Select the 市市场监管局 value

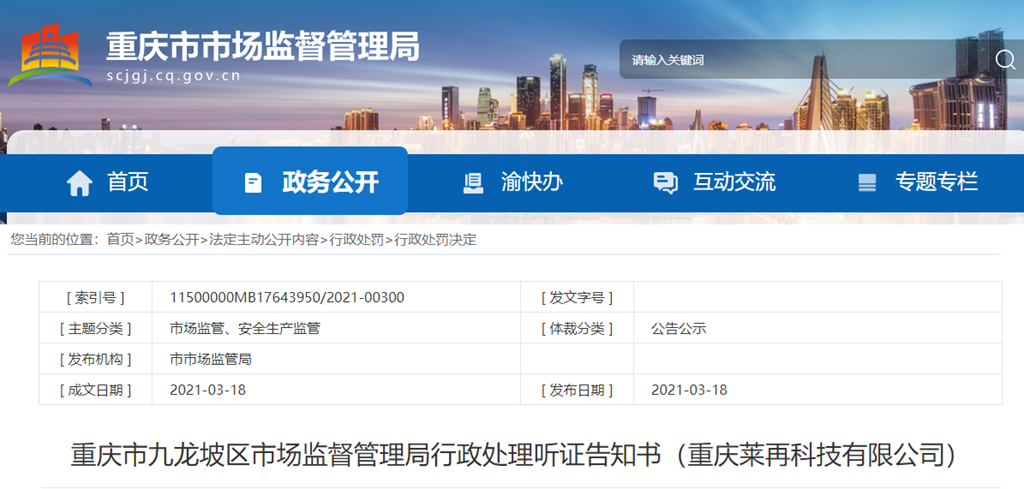click(210, 359)
